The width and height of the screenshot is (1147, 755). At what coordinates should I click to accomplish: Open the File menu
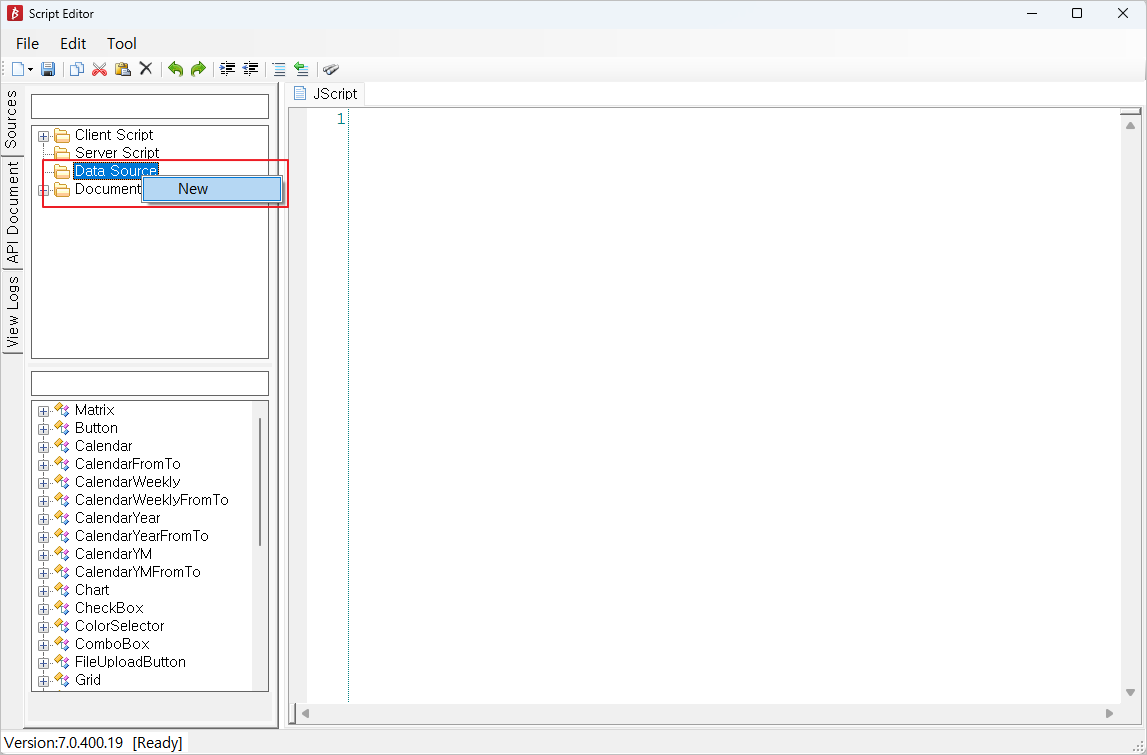click(x=28, y=44)
